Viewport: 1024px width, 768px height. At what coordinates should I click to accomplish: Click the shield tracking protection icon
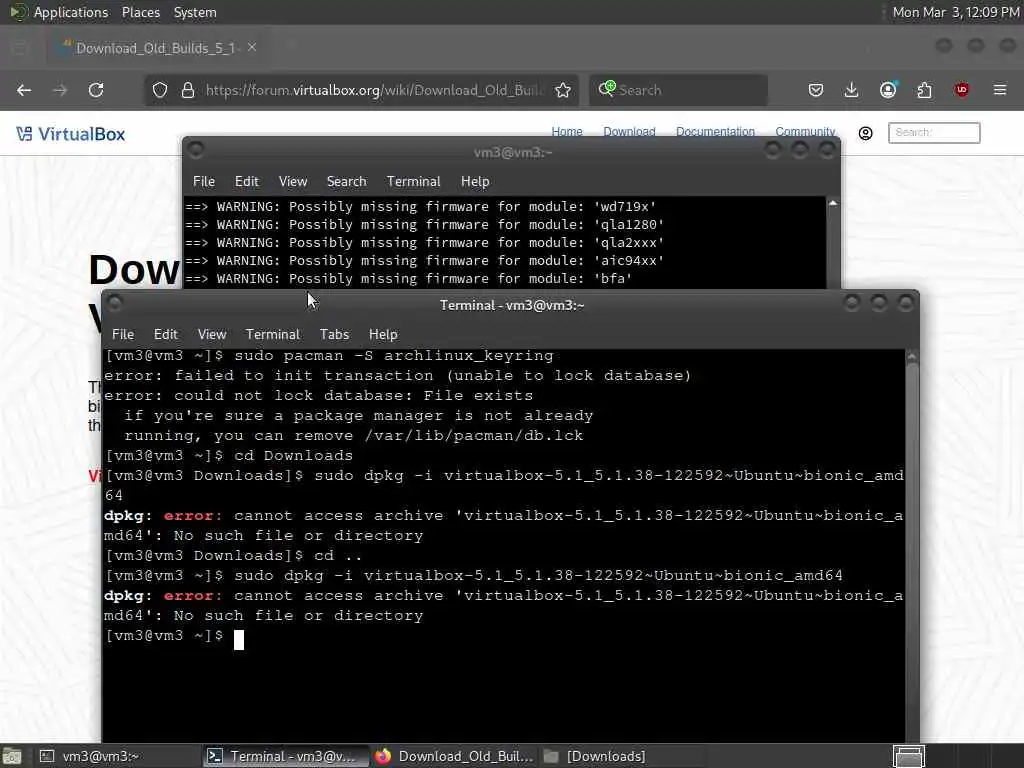point(160,90)
